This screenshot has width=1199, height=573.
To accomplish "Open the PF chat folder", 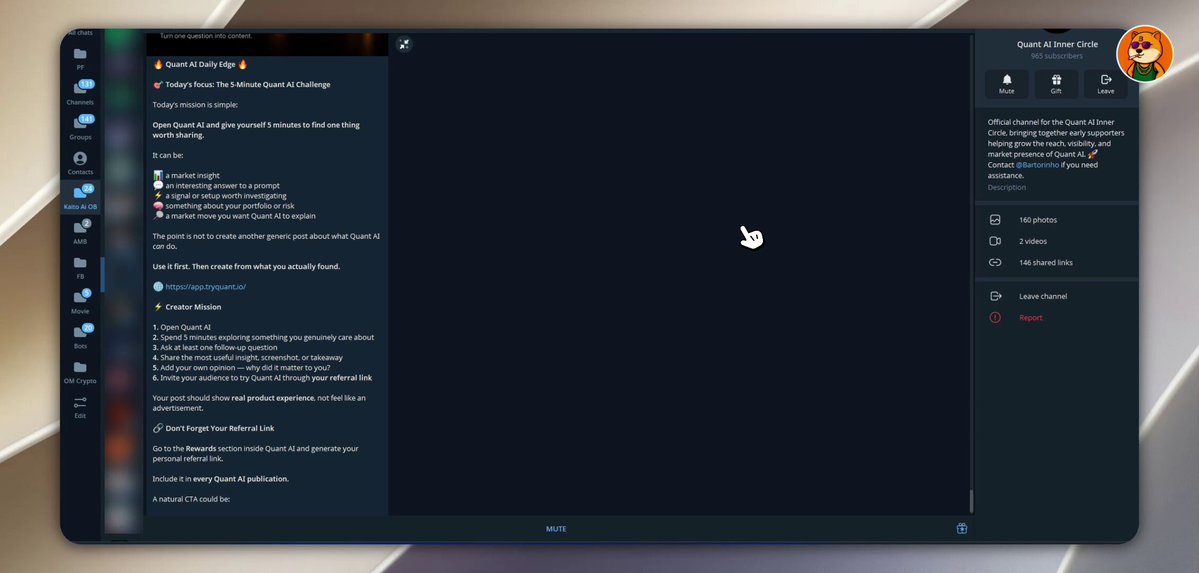I will (x=80, y=59).
